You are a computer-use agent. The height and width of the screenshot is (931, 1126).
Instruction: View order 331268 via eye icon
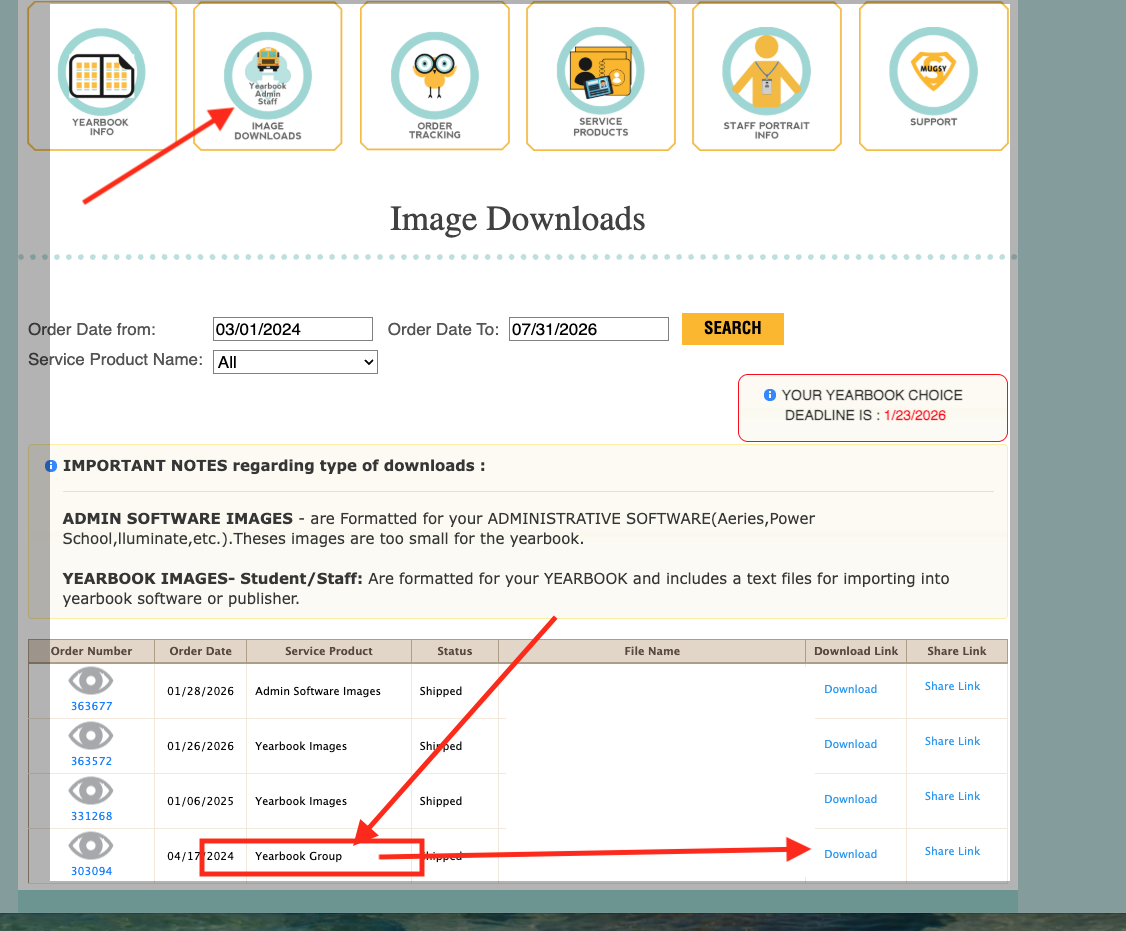tap(90, 791)
